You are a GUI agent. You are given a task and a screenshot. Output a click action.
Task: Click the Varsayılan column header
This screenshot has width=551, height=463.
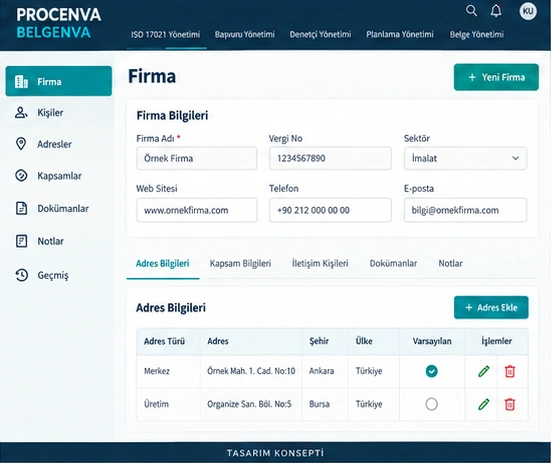tap(432, 341)
